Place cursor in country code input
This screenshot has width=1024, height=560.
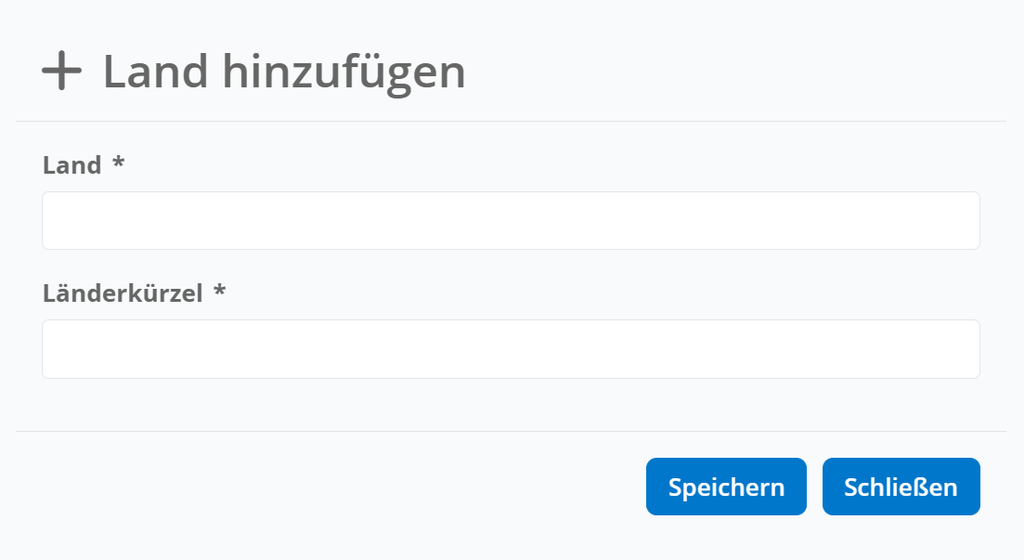[x=511, y=349]
